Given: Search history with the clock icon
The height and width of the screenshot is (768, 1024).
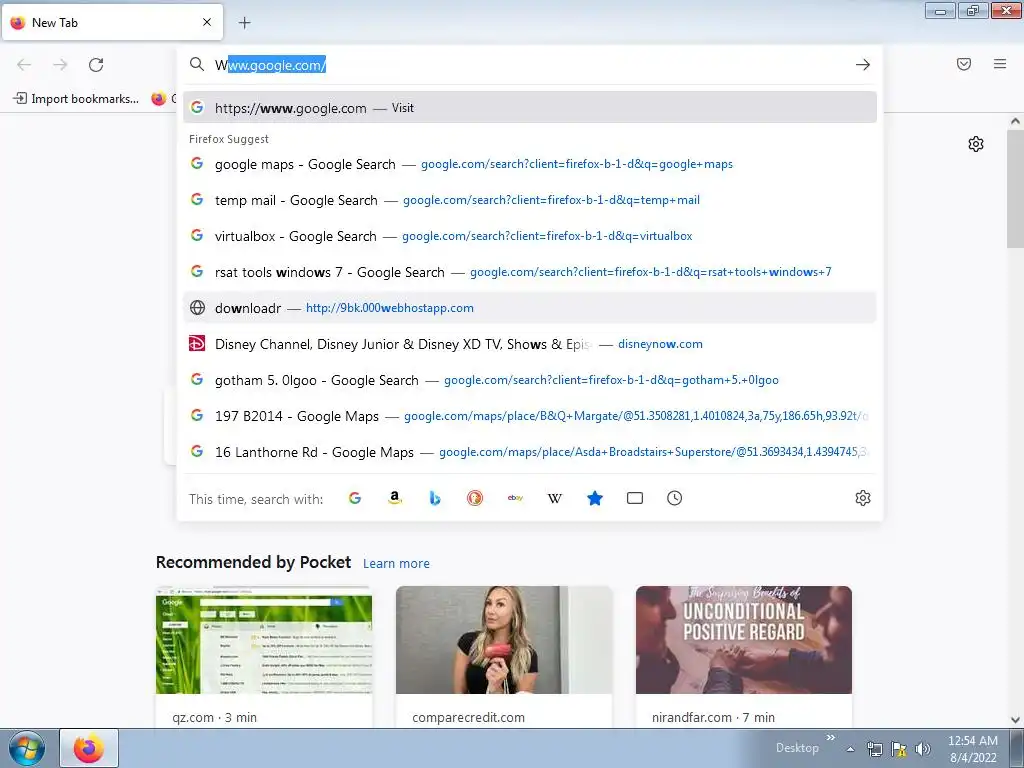Looking at the screenshot, I should pos(675,498).
